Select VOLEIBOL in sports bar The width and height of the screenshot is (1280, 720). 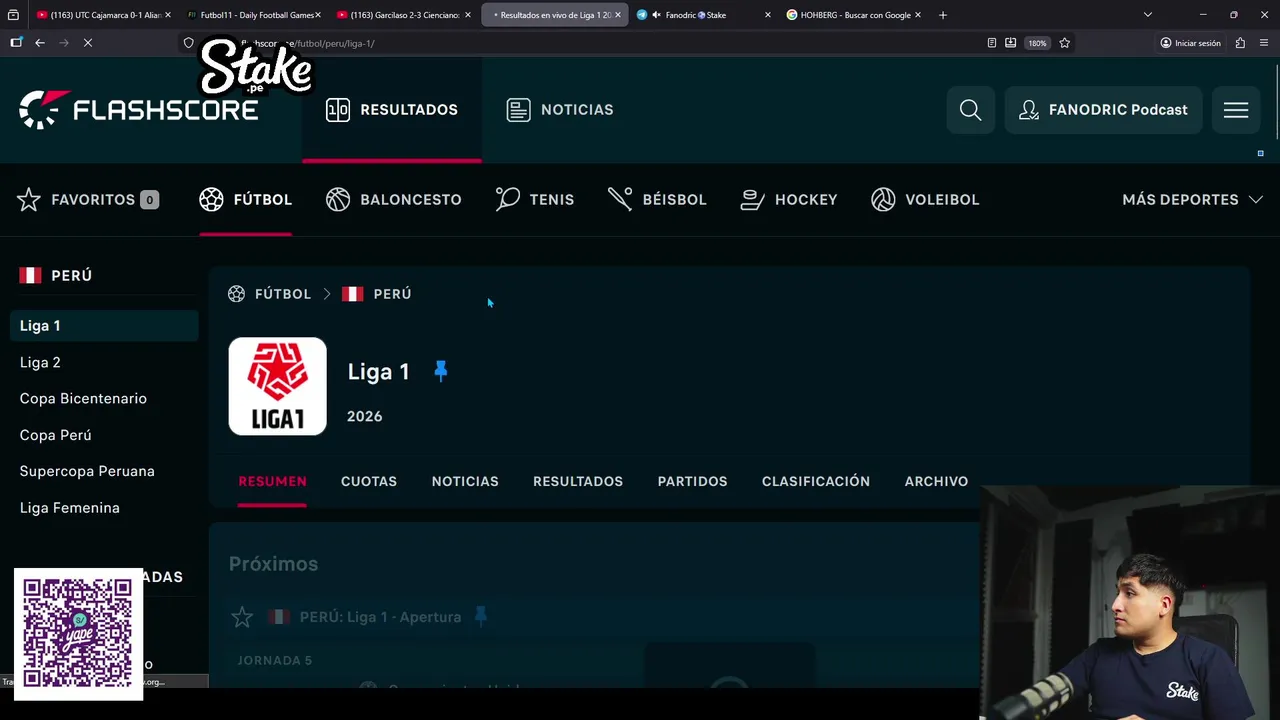click(925, 200)
